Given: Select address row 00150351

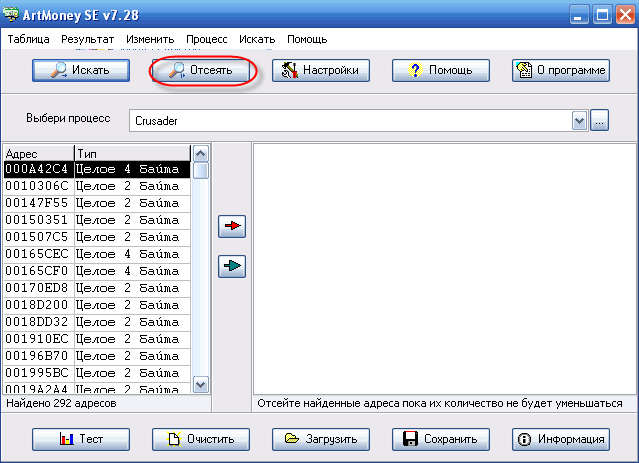Looking at the screenshot, I should click(x=97, y=220).
